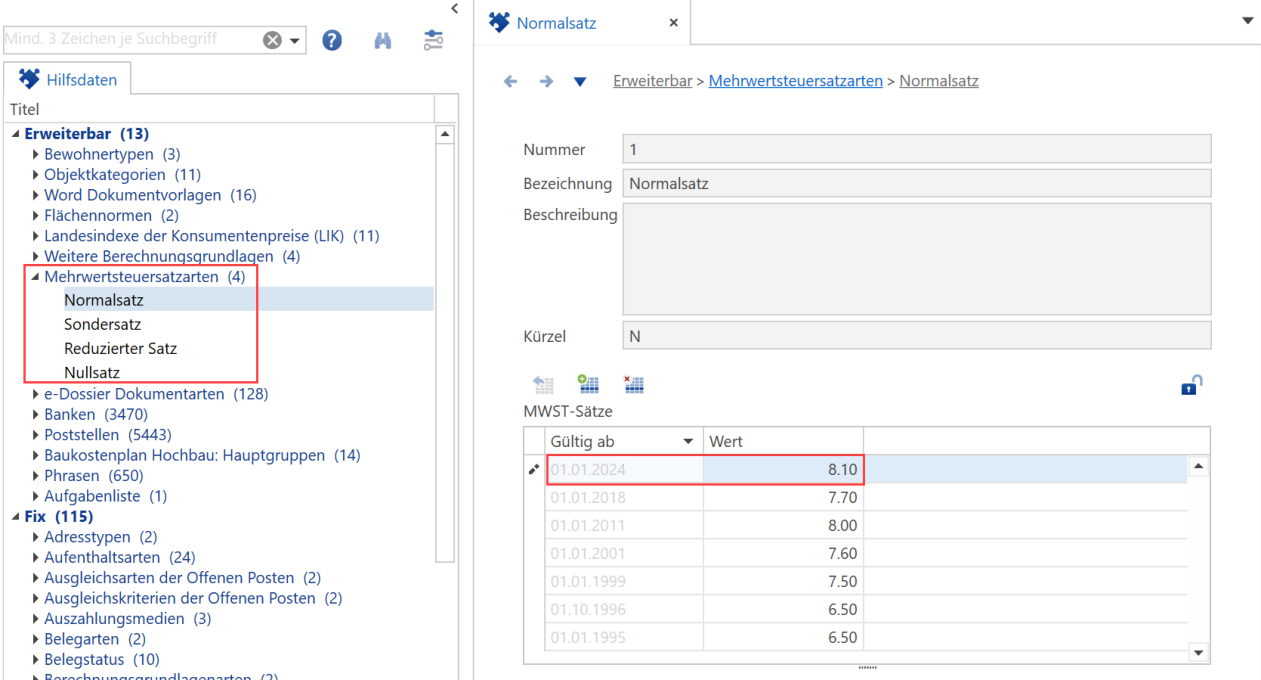
Task: Select Sondersatz in the tree
Action: tap(103, 324)
